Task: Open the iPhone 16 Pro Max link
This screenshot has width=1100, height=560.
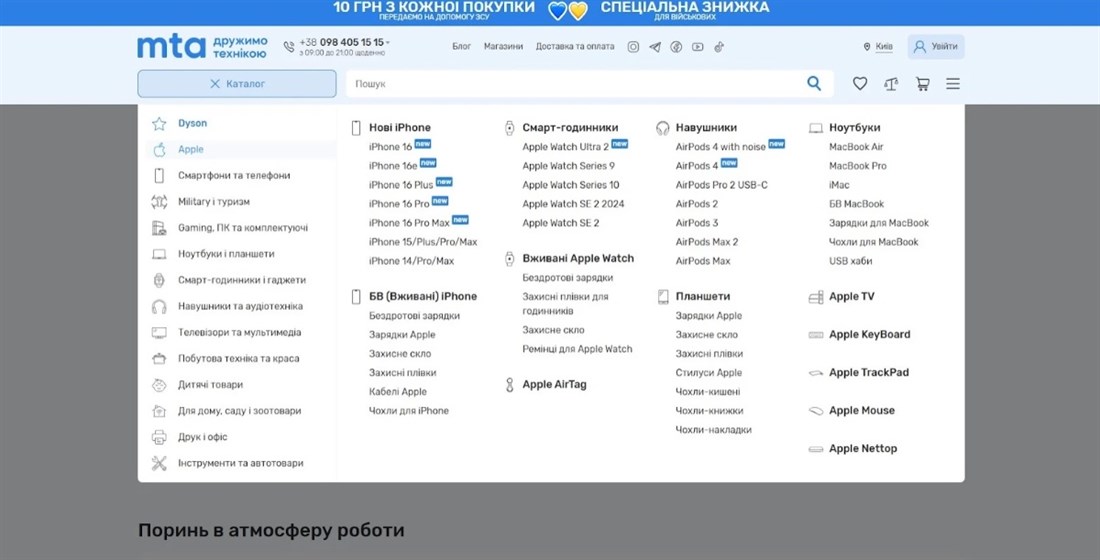Action: click(408, 223)
